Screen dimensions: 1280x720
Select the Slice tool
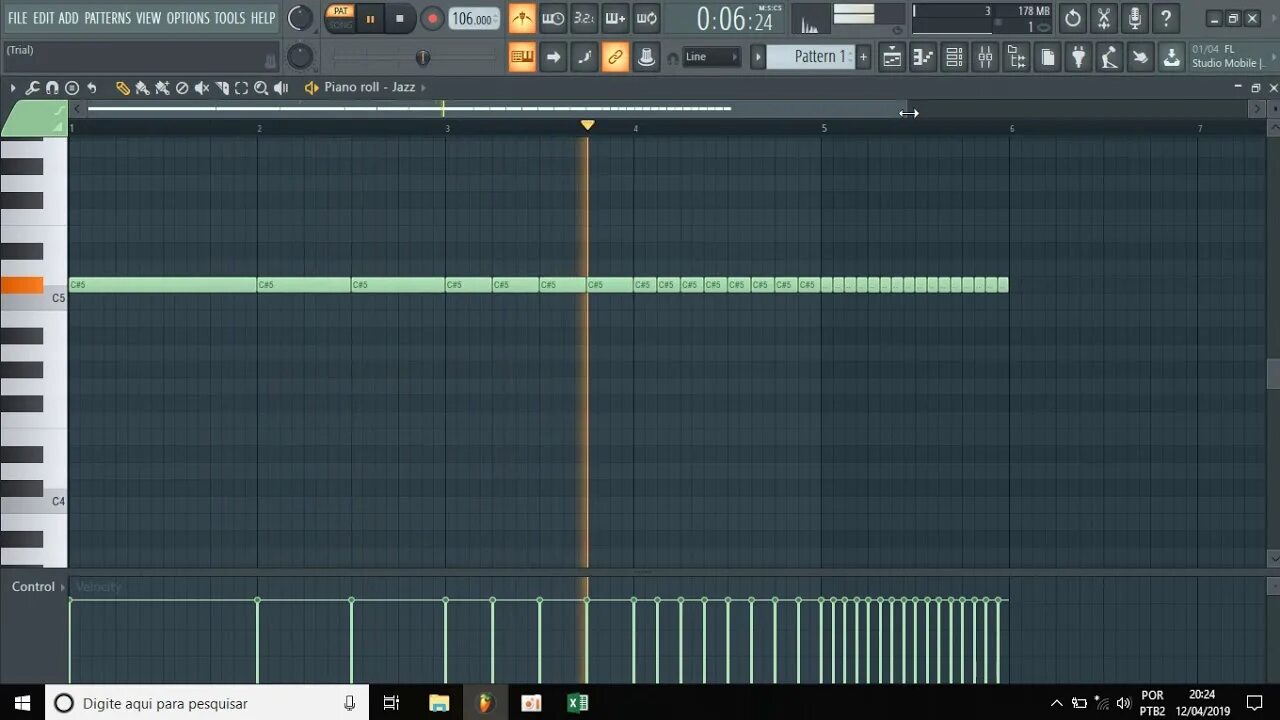222,88
